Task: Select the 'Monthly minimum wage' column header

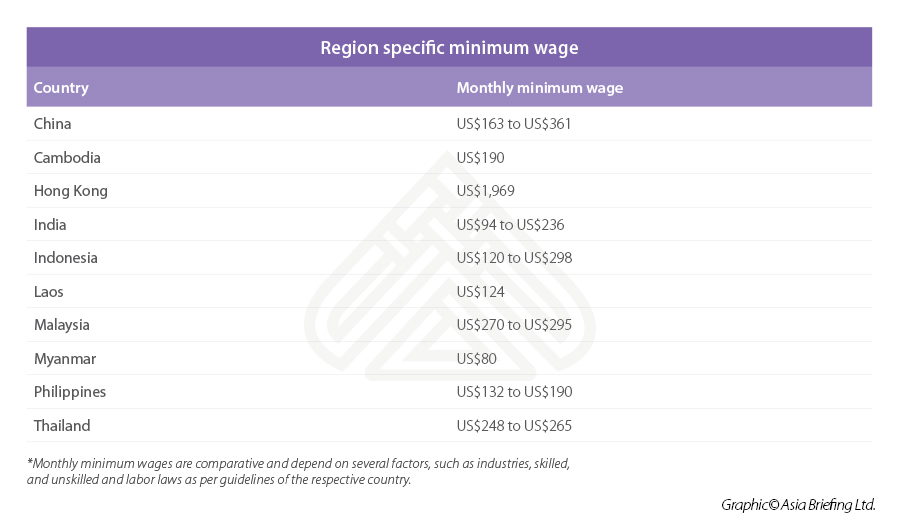Action: [x=539, y=88]
